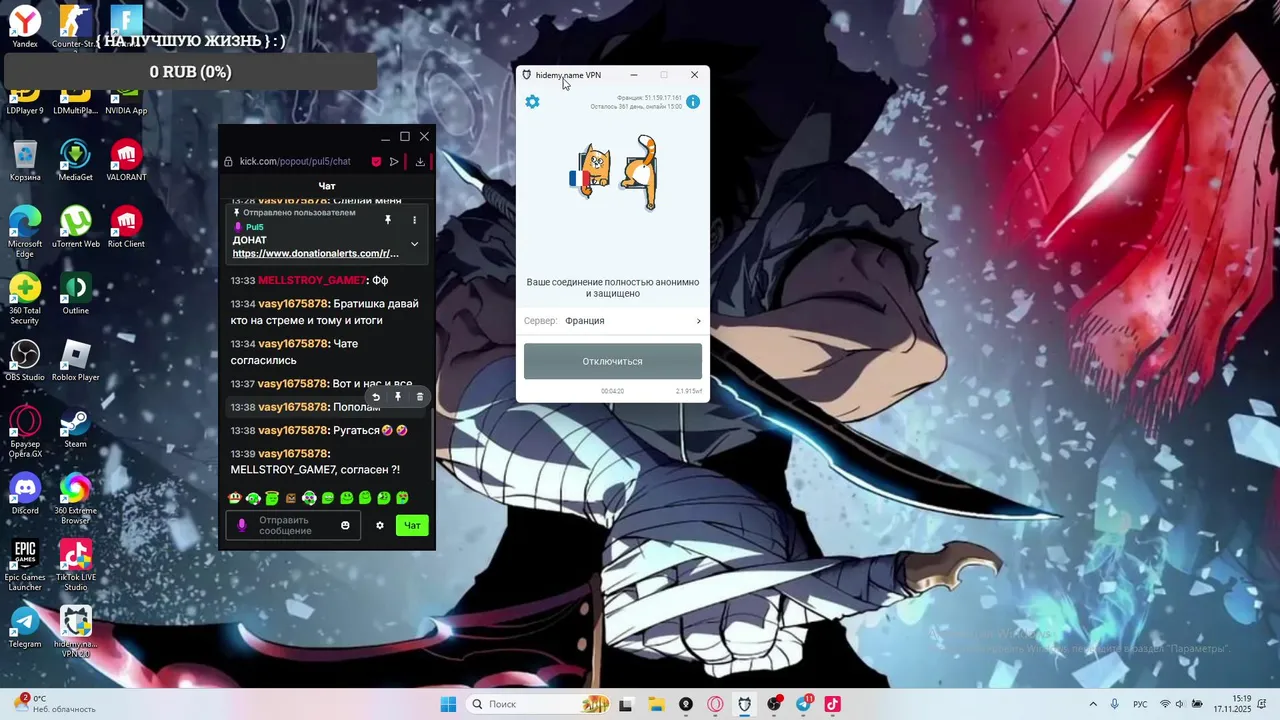Toggle the microphone tray icon

click(x=1115, y=704)
